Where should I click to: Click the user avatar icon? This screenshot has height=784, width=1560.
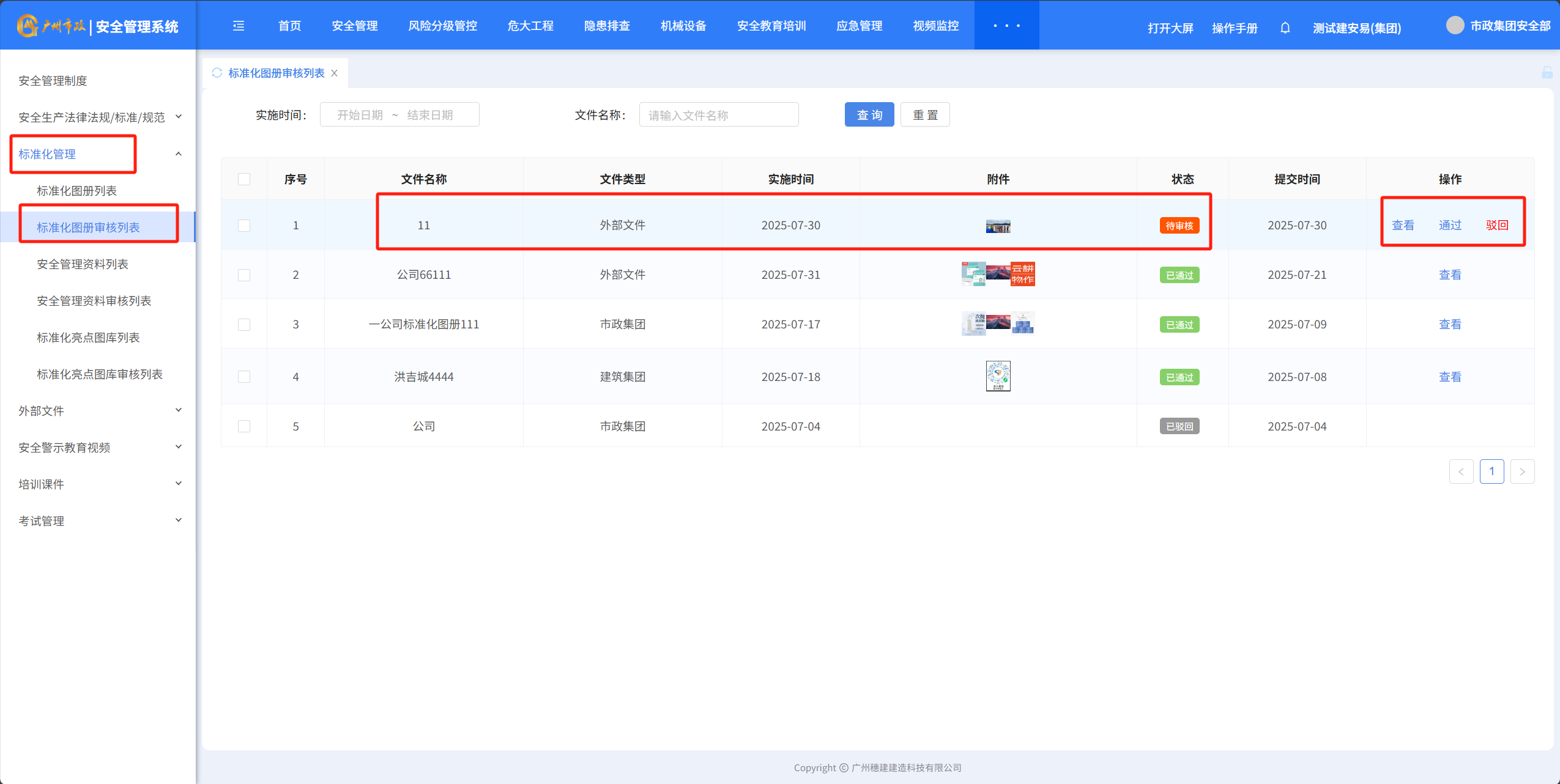point(1455,26)
